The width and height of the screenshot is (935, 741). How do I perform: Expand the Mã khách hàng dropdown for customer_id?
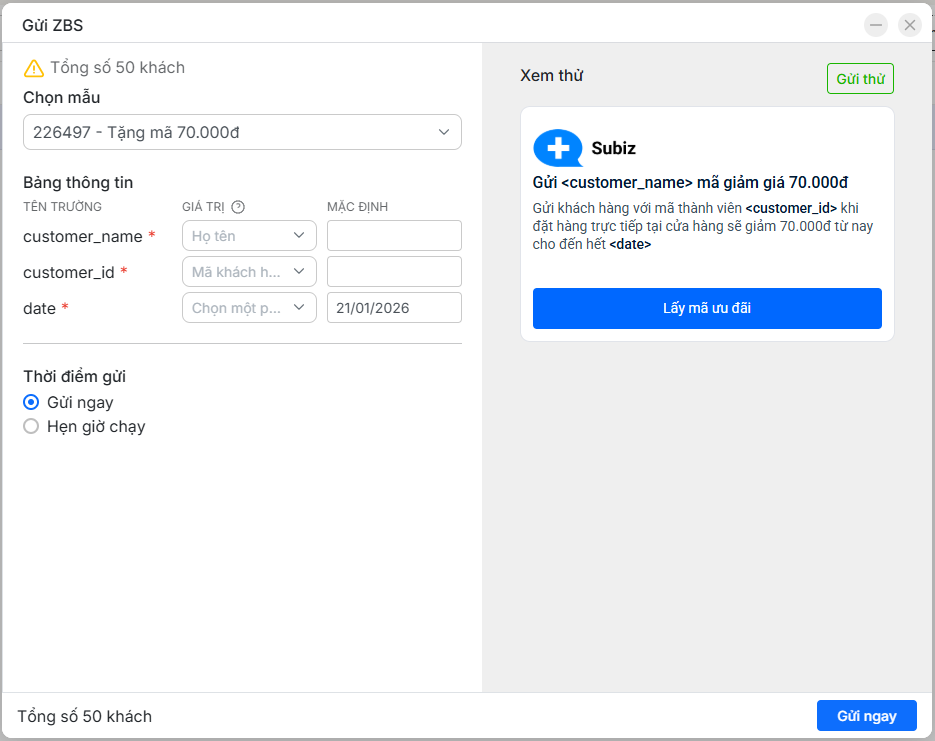click(x=249, y=272)
